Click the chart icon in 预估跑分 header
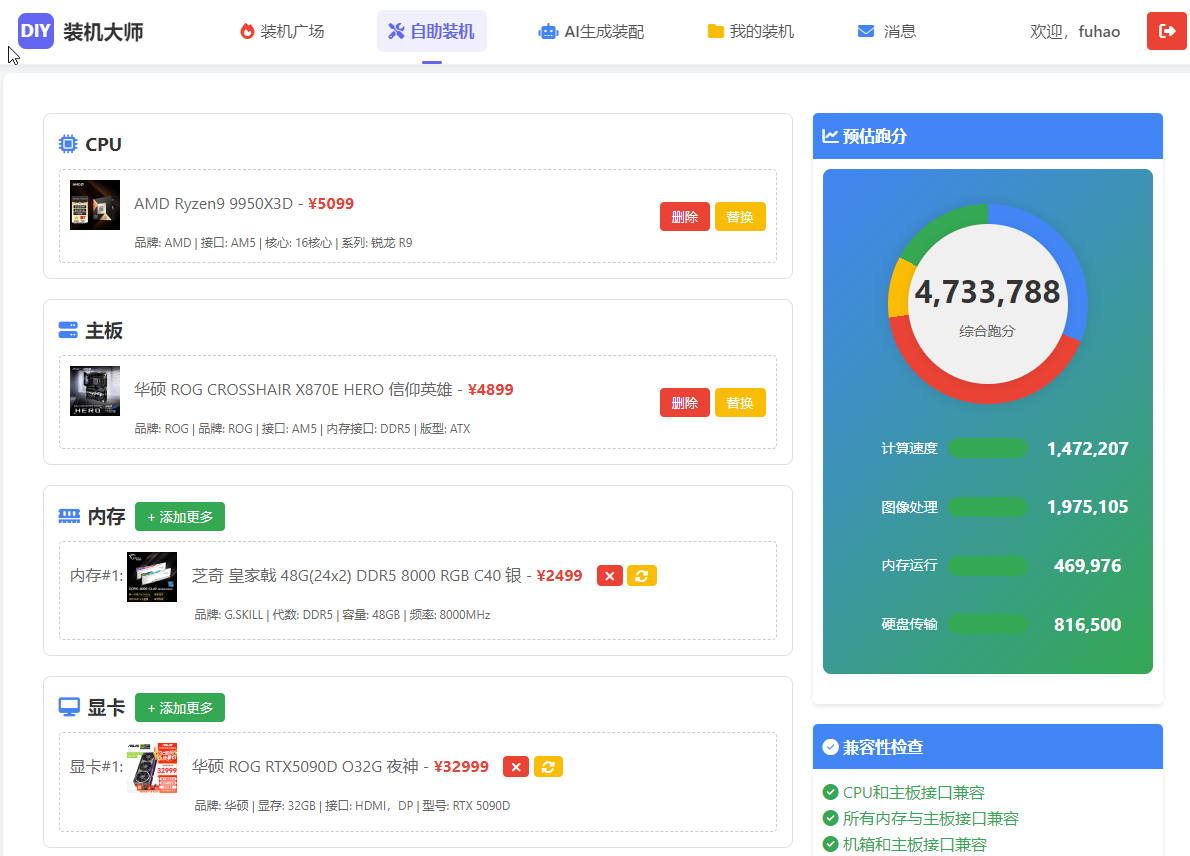This screenshot has width=1190, height=856. tap(830, 136)
